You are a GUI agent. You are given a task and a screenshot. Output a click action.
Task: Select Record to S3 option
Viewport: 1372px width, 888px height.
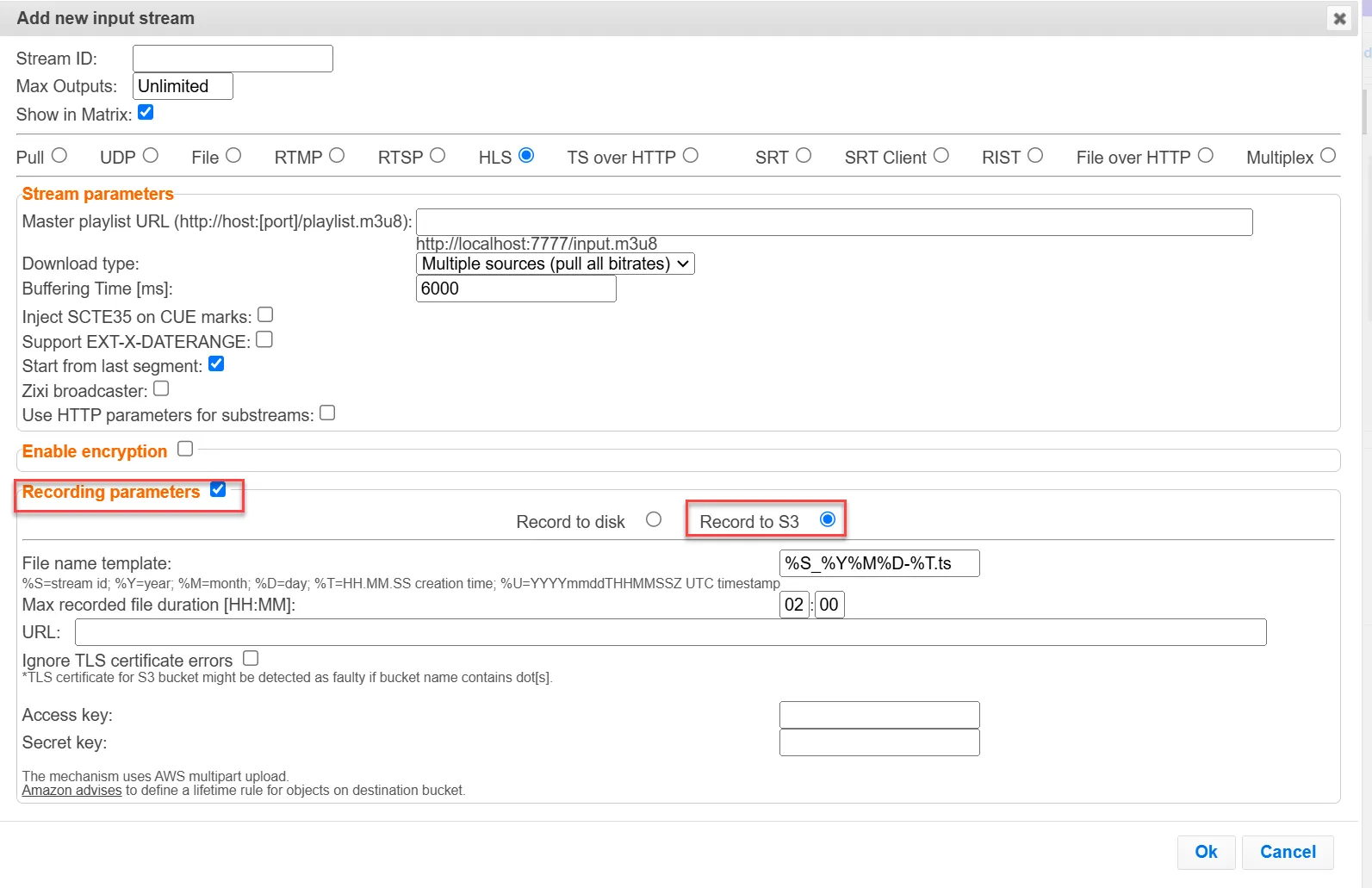[828, 519]
